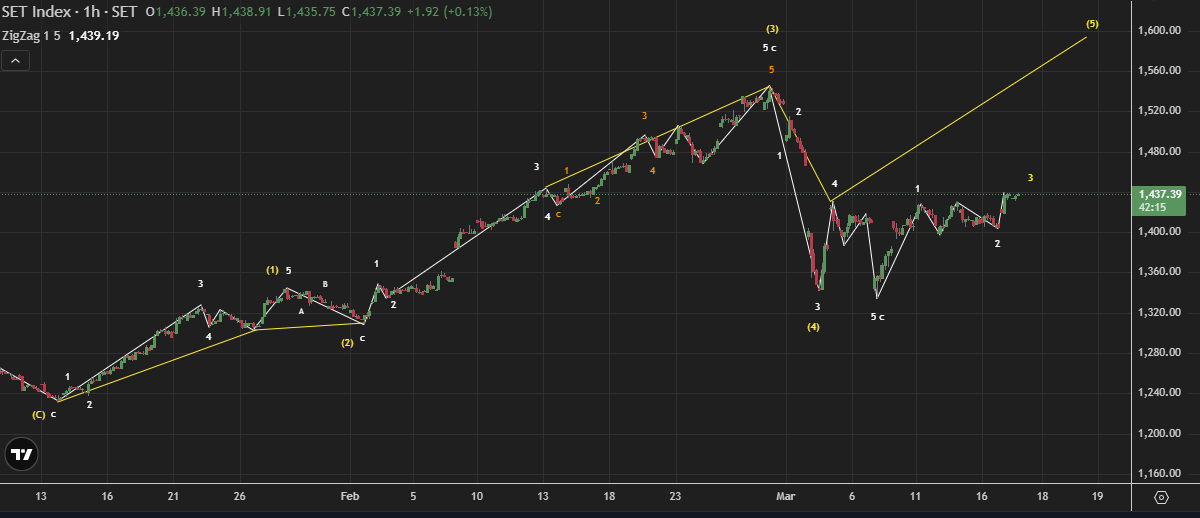Viewport: 1200px width, 518px height.
Task: Collapse the indicator legend with the chevron
Action: [x=15, y=61]
